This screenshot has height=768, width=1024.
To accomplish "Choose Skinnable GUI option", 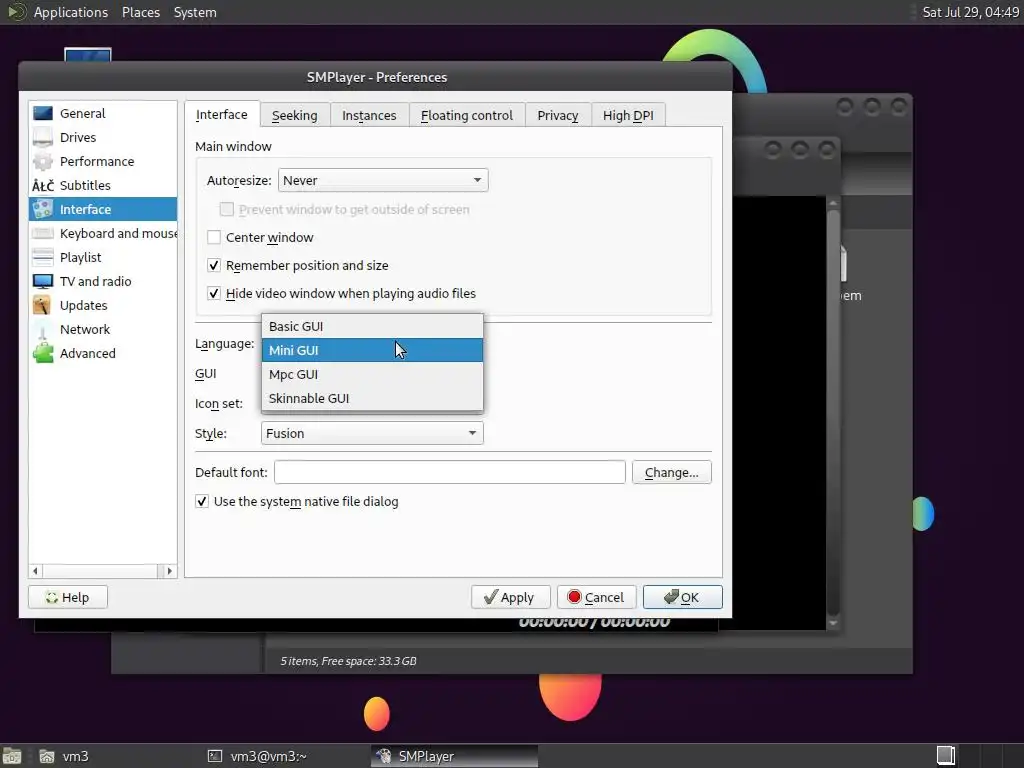I will pyautogui.click(x=372, y=398).
